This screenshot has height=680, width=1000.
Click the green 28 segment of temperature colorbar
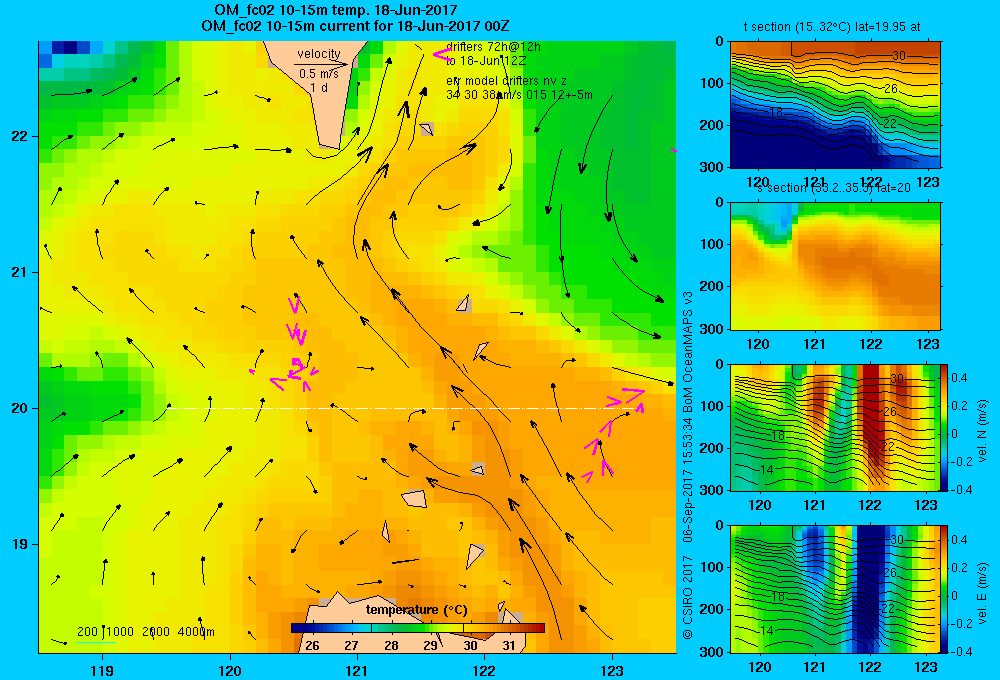[x=392, y=628]
